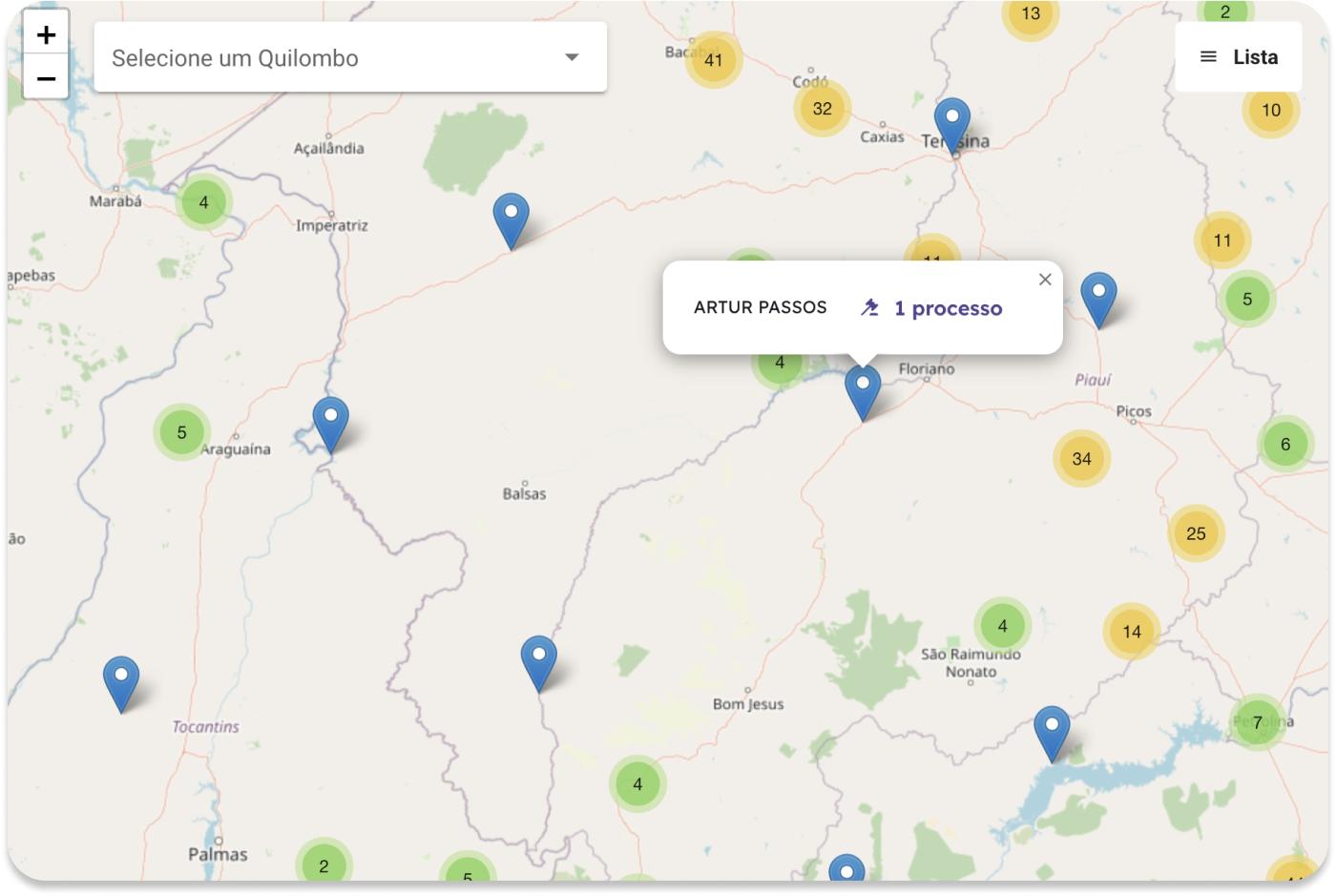Click the blue pin above Tocantins label

(121, 683)
